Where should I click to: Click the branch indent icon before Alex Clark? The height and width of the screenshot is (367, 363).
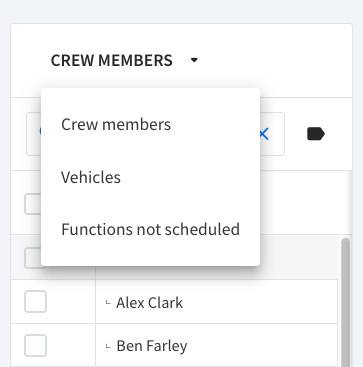(x=108, y=303)
